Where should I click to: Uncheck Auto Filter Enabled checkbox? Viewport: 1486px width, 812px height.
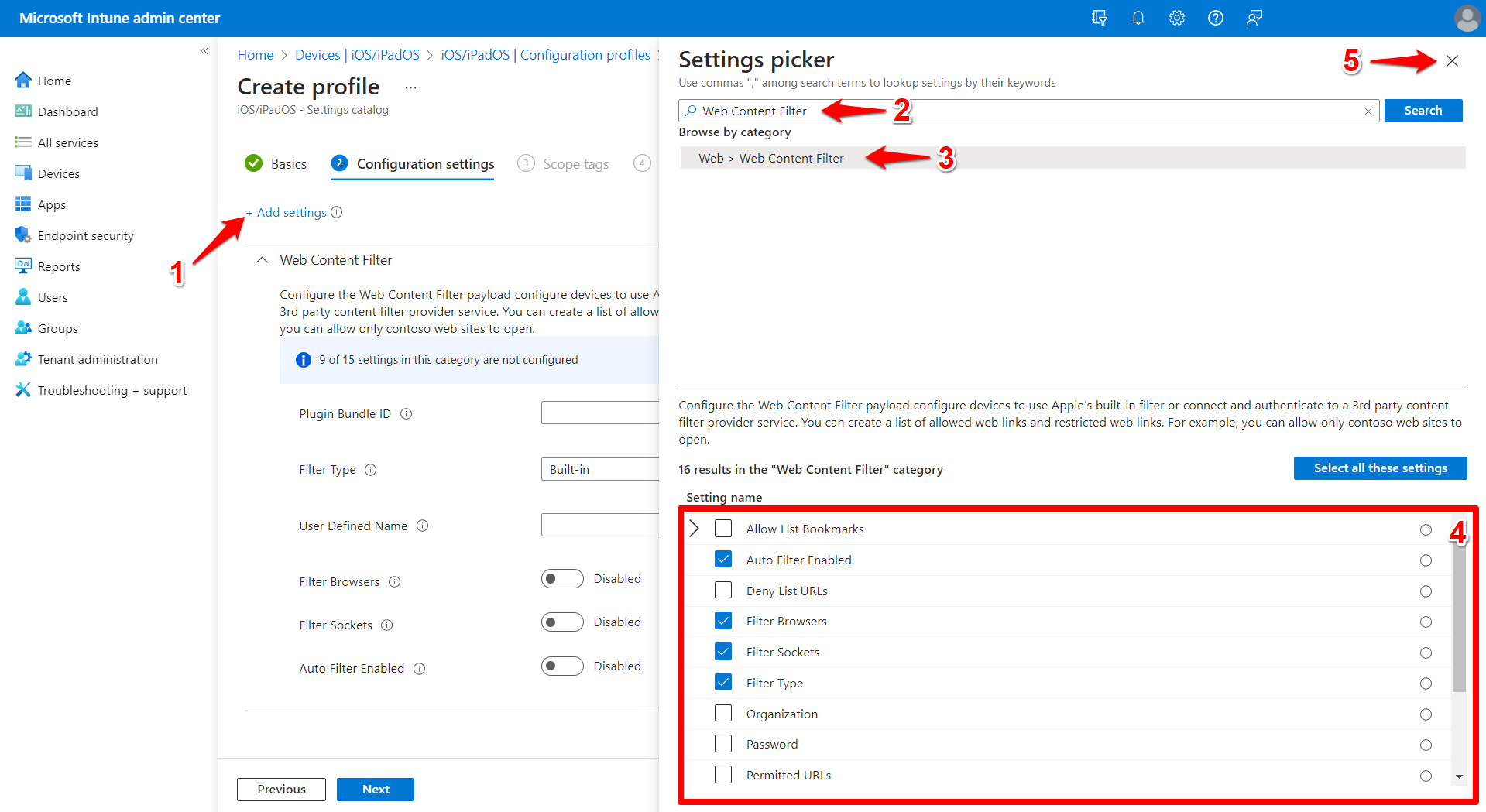(x=723, y=559)
